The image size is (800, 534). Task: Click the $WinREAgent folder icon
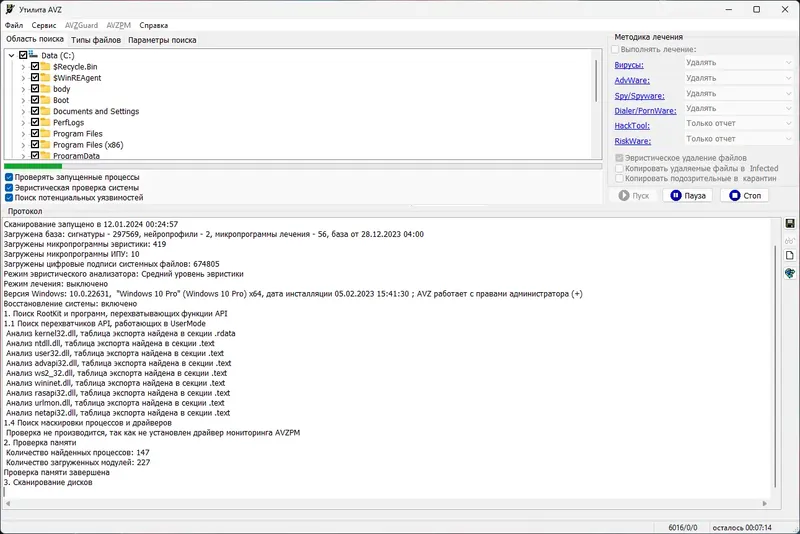click(45, 78)
